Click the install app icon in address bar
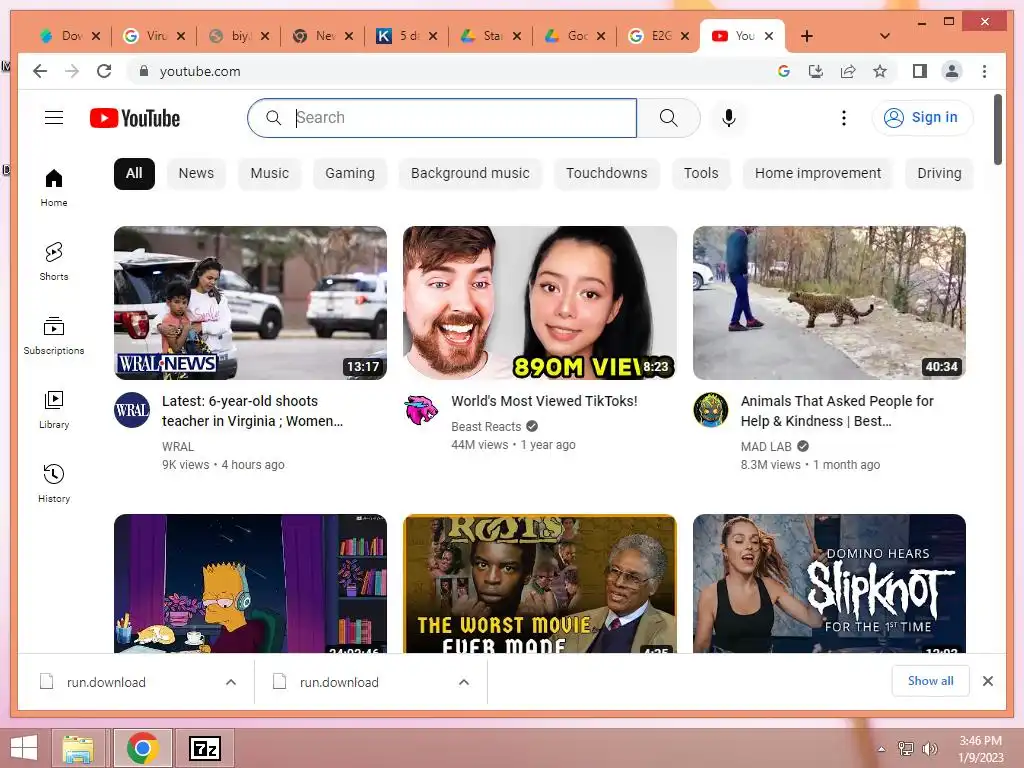This screenshot has width=1024, height=768. 816,71
